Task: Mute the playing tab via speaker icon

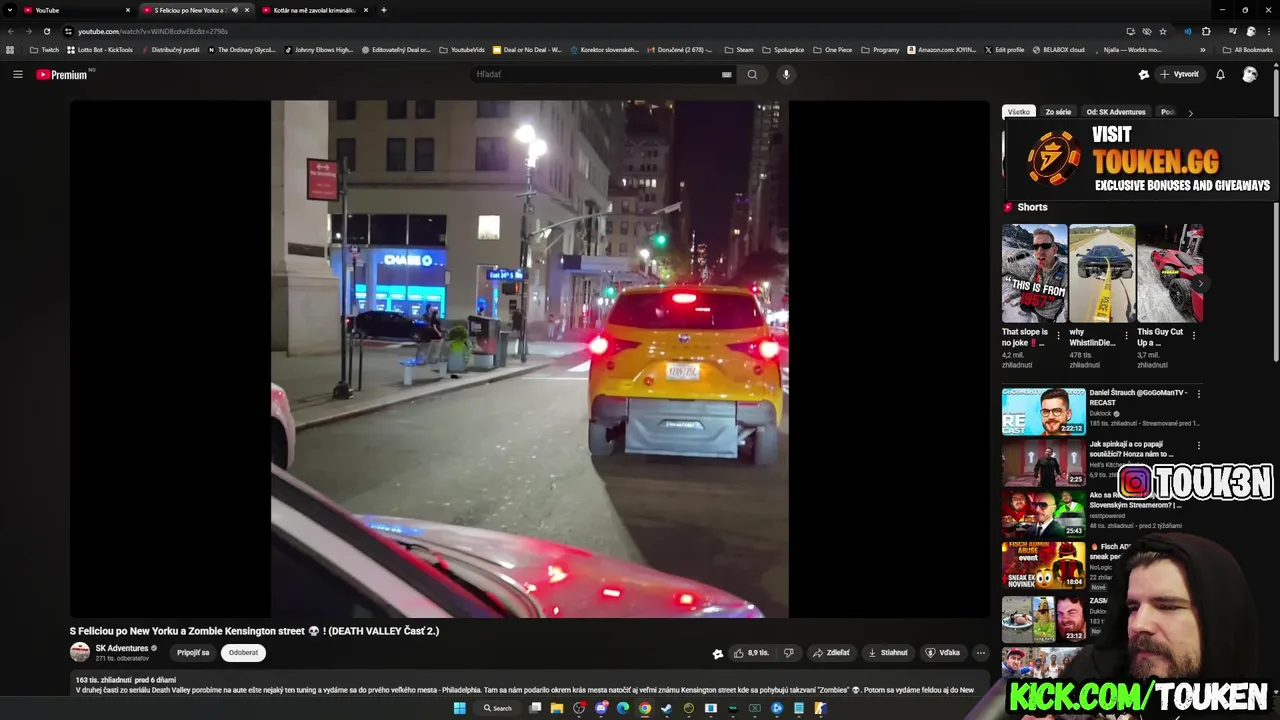Action: (x=235, y=10)
